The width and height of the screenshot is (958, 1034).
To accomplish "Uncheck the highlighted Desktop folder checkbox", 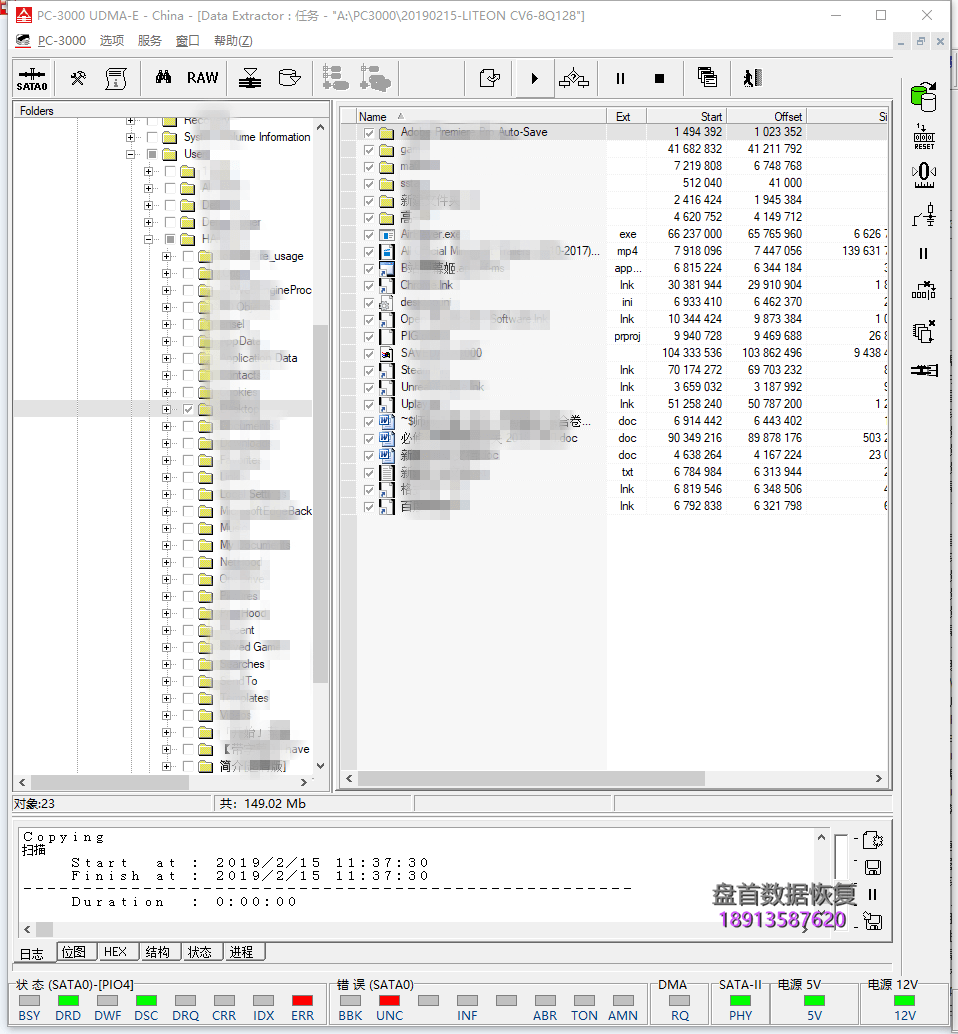I will [x=188, y=410].
